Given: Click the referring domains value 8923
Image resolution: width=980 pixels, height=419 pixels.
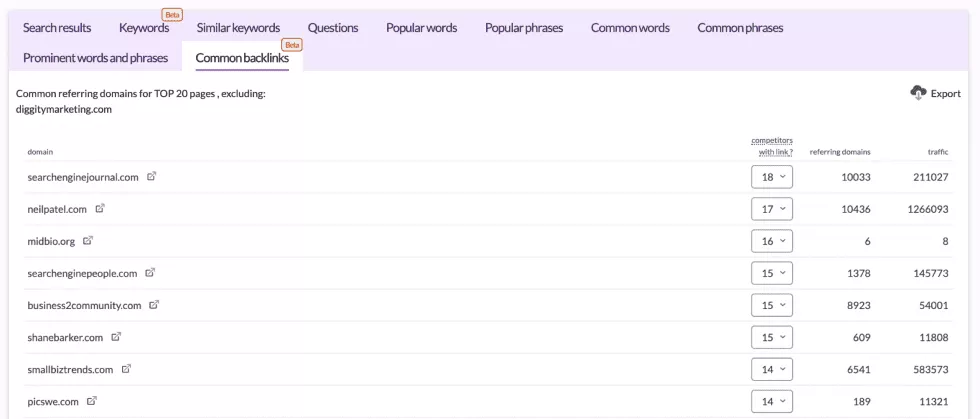Looking at the screenshot, I should point(858,305).
